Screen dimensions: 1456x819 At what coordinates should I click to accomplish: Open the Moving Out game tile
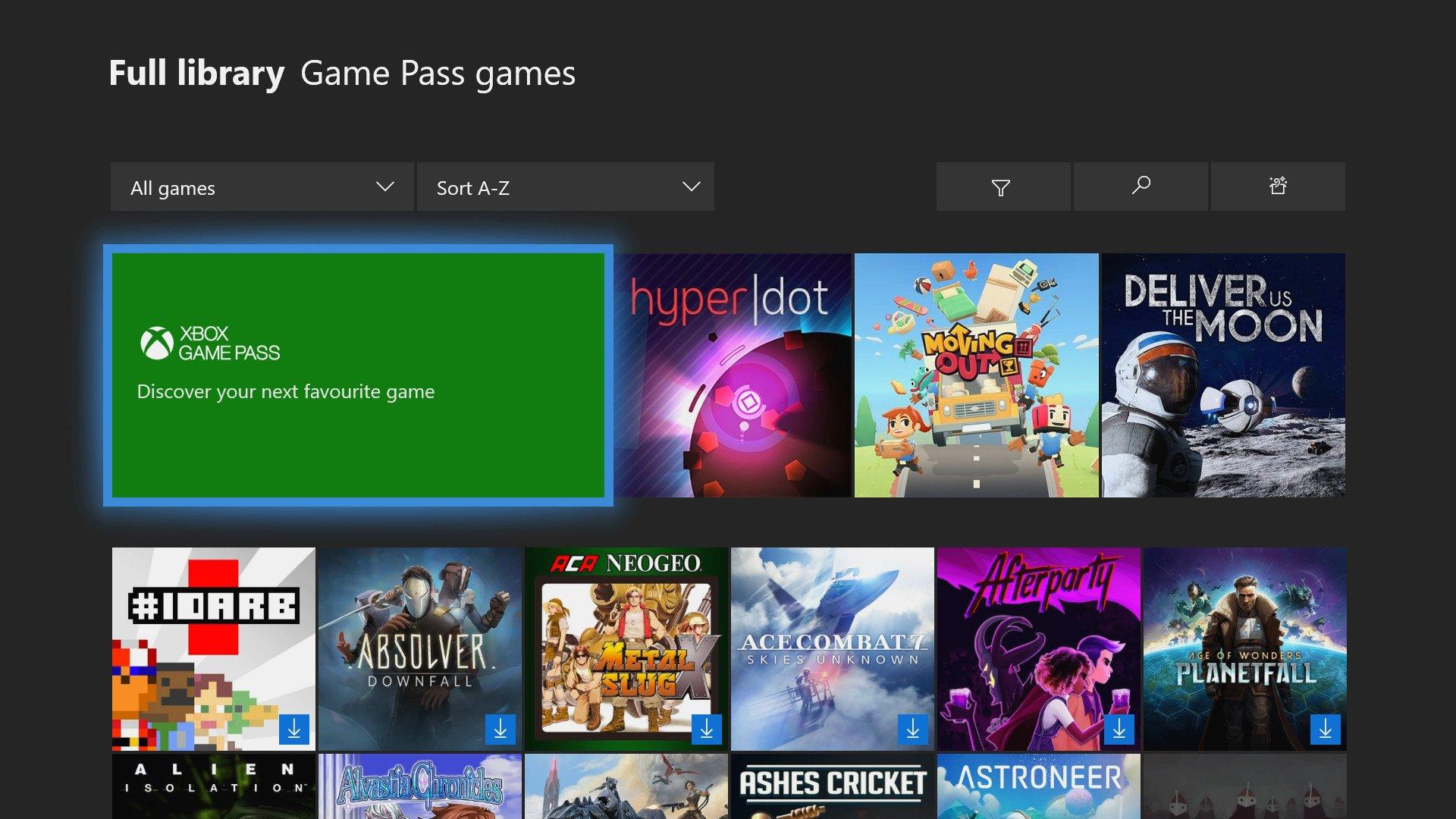pos(976,375)
